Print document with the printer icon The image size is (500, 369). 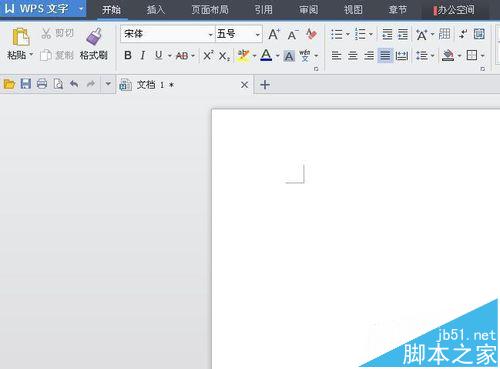click(42, 84)
